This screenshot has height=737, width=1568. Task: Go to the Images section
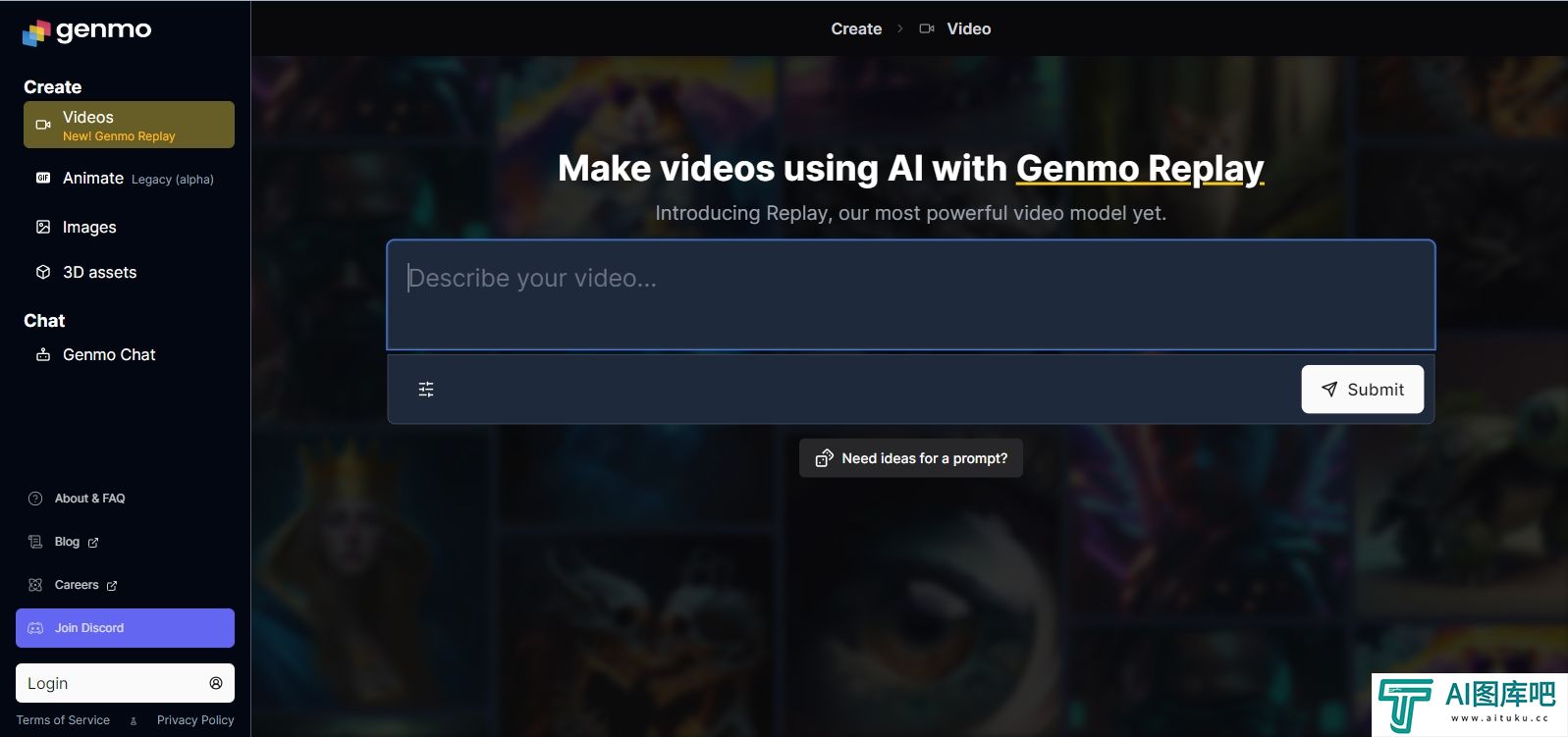[89, 227]
